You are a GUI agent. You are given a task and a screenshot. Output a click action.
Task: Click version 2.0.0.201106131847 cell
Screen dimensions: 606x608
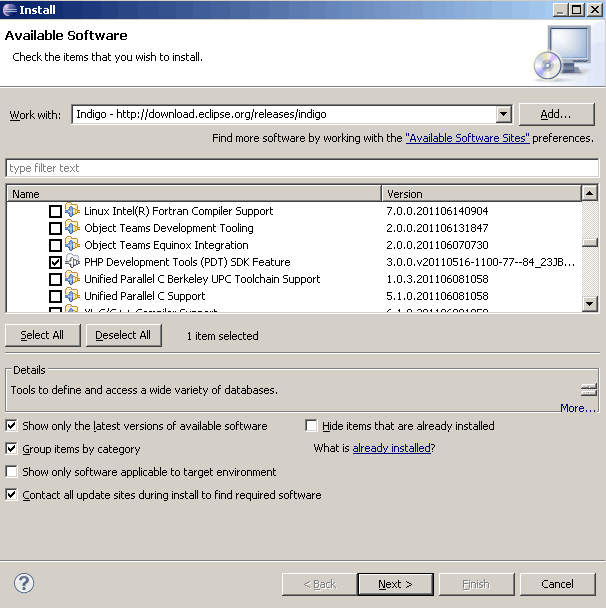[437, 228]
